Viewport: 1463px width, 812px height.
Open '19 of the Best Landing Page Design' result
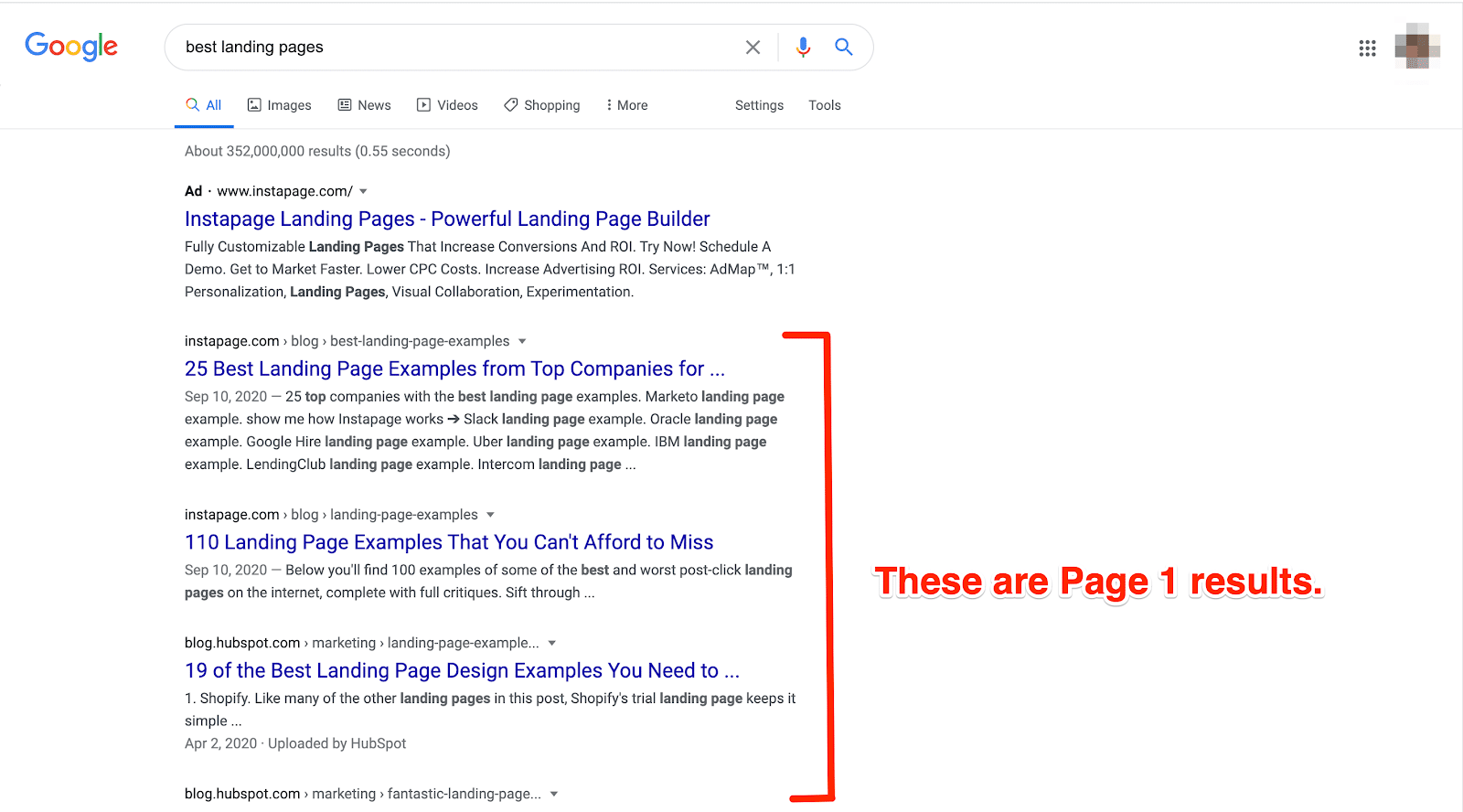pyautogui.click(x=462, y=670)
